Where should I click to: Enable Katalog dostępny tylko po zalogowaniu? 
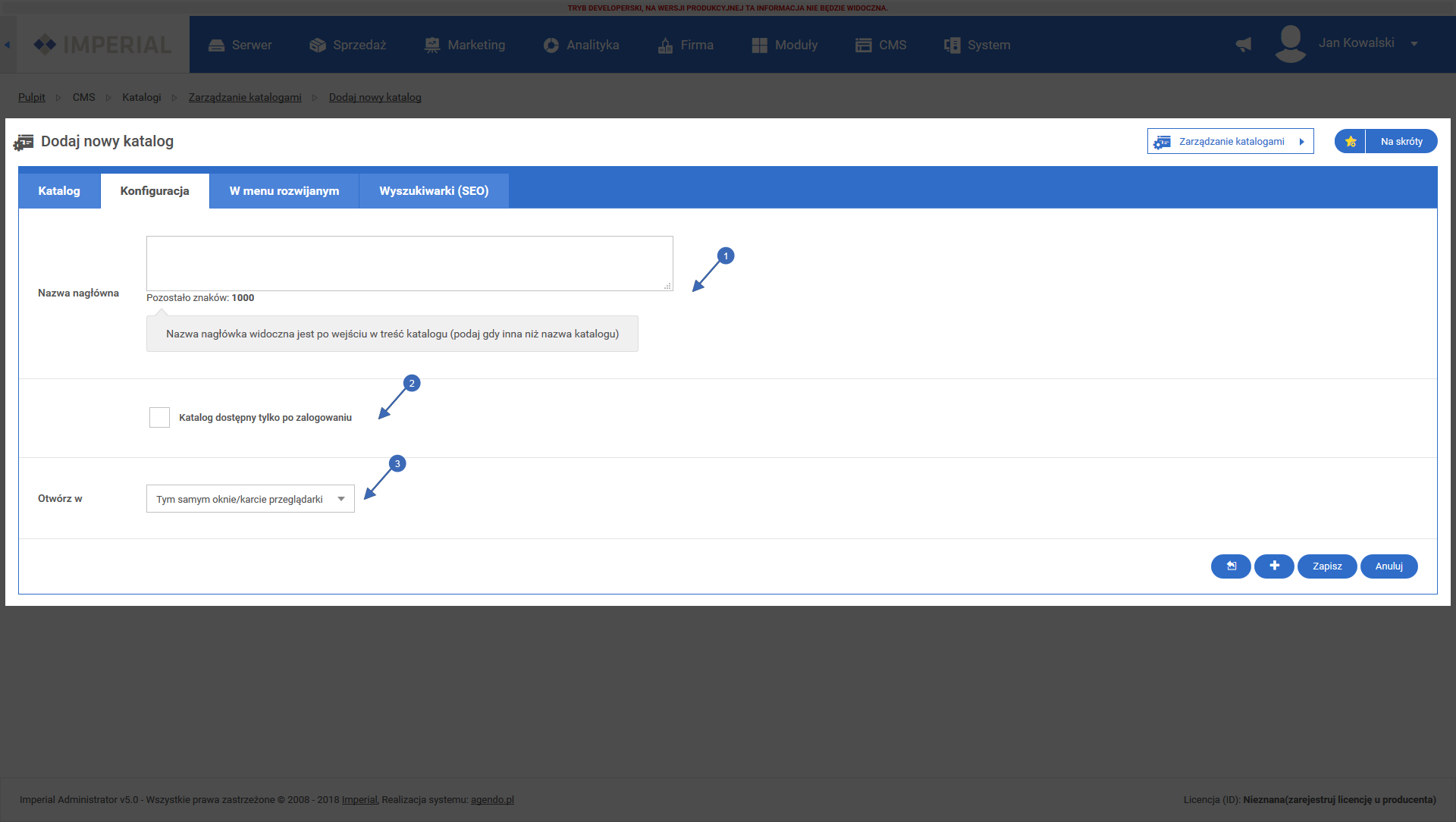point(159,417)
